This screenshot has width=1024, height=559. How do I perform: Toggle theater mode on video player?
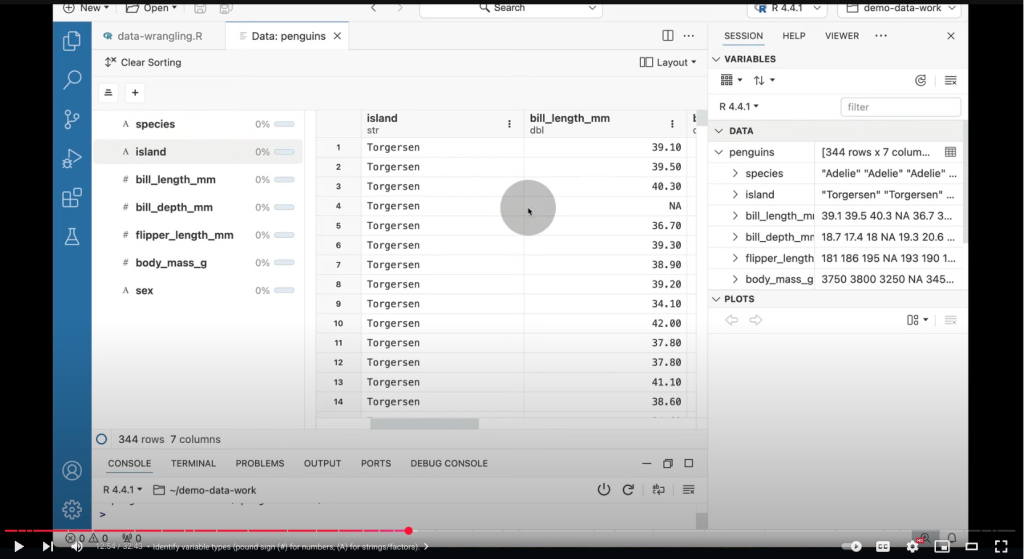pos(972,547)
